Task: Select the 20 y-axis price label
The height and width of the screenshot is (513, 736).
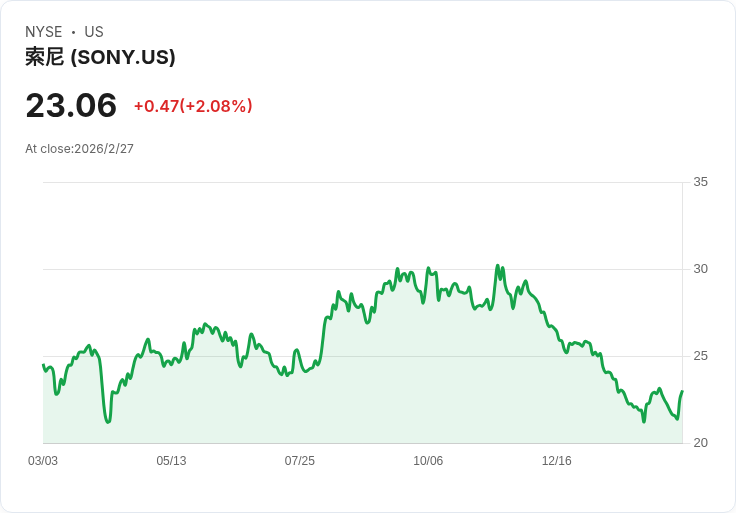Action: (x=700, y=443)
